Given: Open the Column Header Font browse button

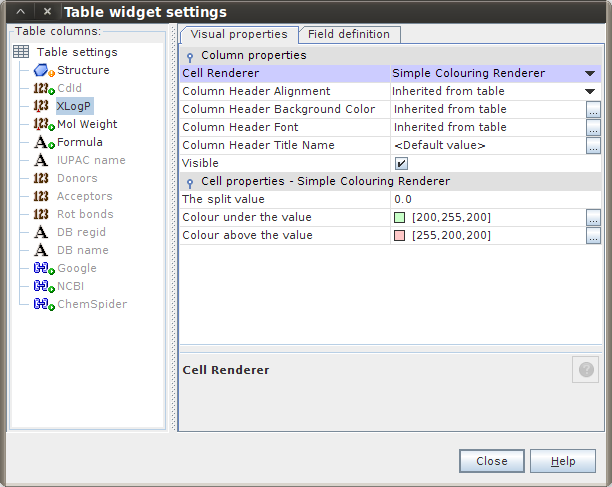Looking at the screenshot, I should 593,127.
